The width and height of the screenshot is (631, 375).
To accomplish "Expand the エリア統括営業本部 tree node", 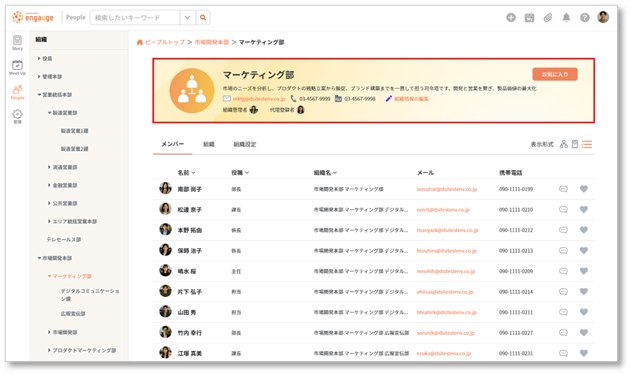I will (49, 221).
